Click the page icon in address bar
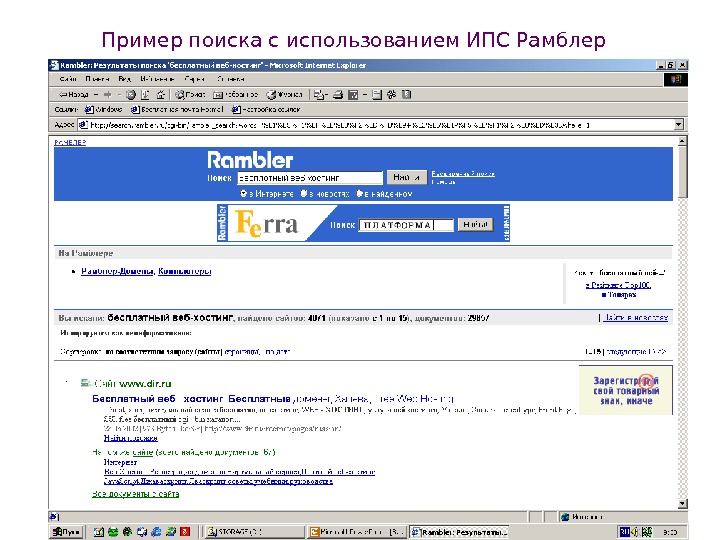The image size is (720, 540). [x=83, y=125]
